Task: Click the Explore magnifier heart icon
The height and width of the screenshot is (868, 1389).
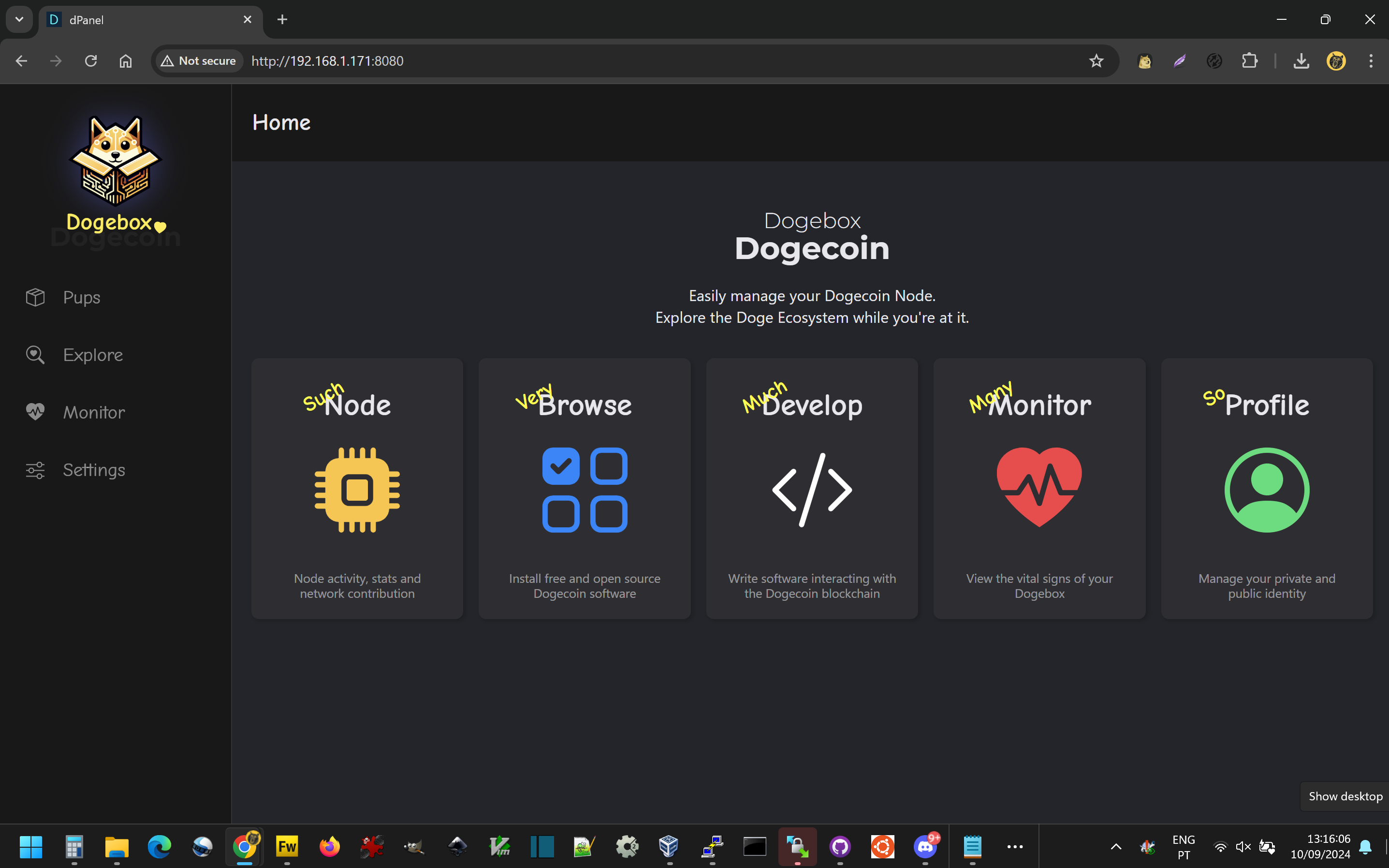Action: pos(35,355)
